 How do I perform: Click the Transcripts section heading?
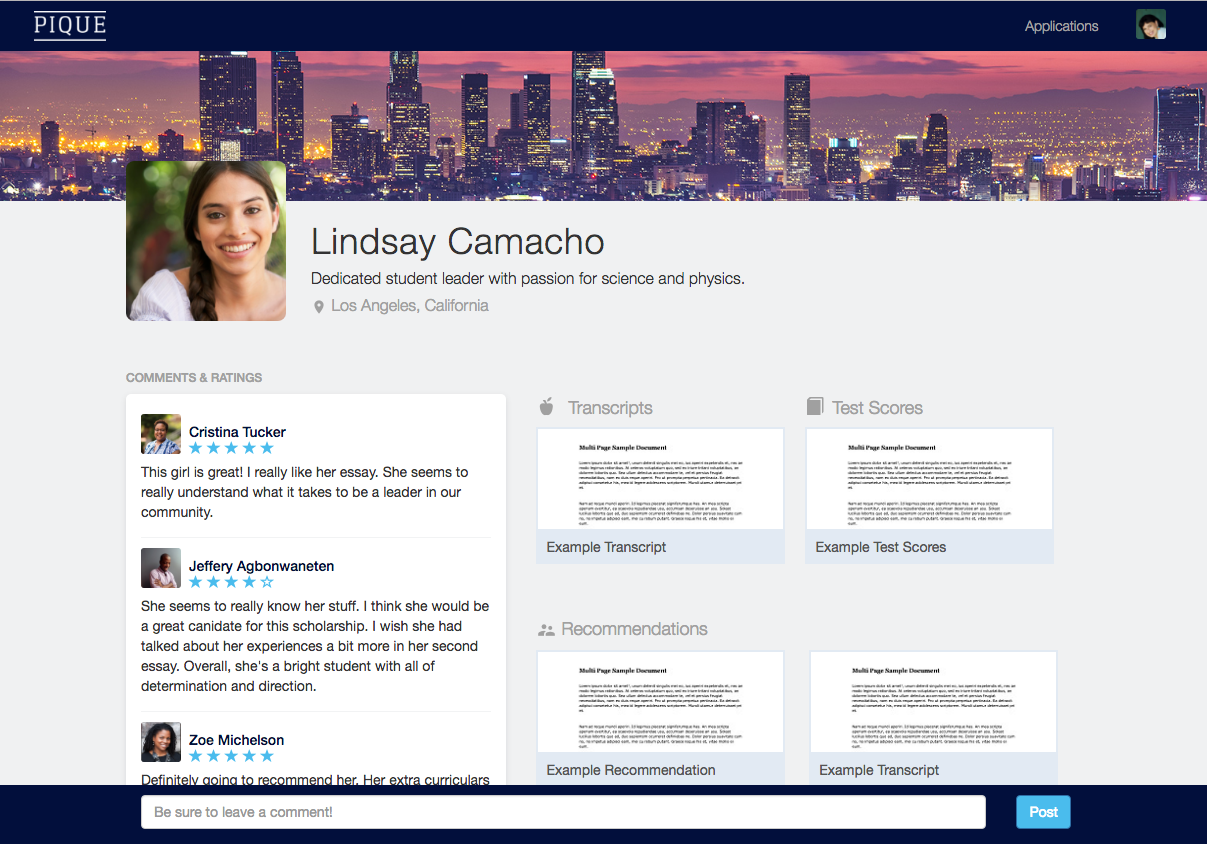[610, 408]
